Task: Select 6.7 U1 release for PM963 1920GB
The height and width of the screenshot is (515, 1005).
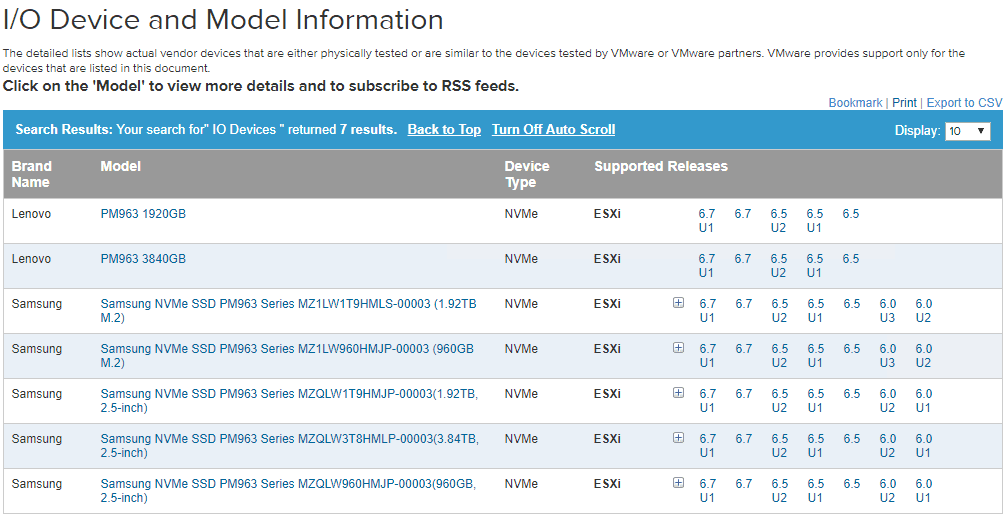Action: (707, 221)
